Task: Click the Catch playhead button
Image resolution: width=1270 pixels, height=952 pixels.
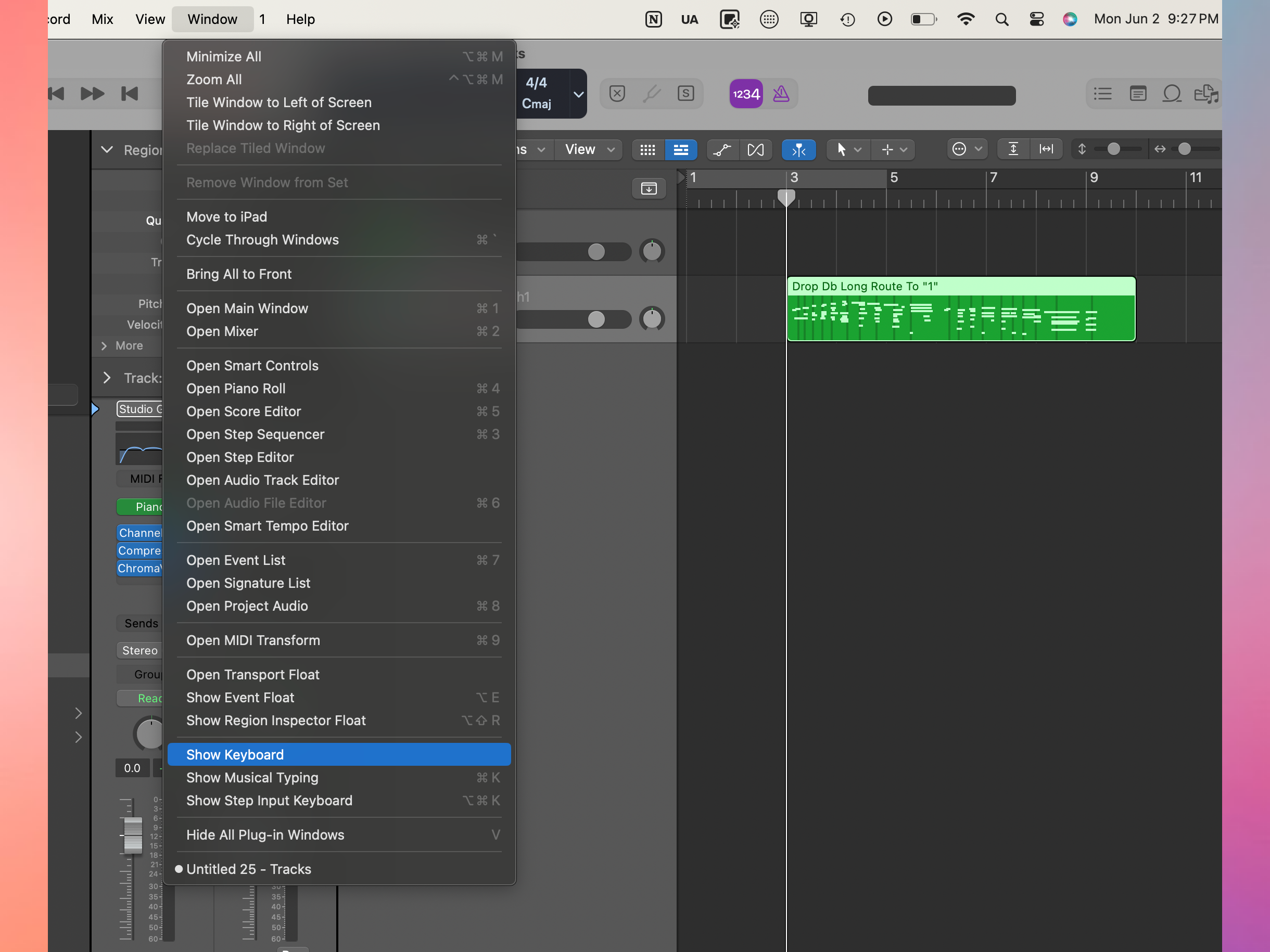Action: click(798, 150)
